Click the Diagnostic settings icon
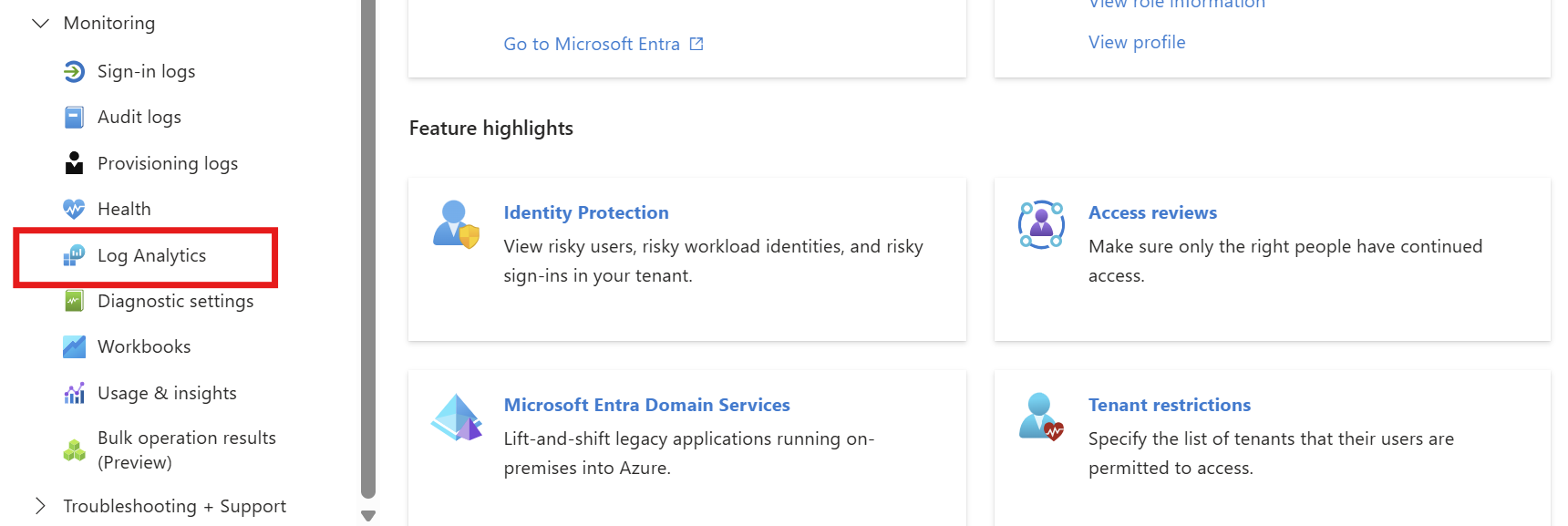This screenshot has height=526, width=1568. [74, 301]
